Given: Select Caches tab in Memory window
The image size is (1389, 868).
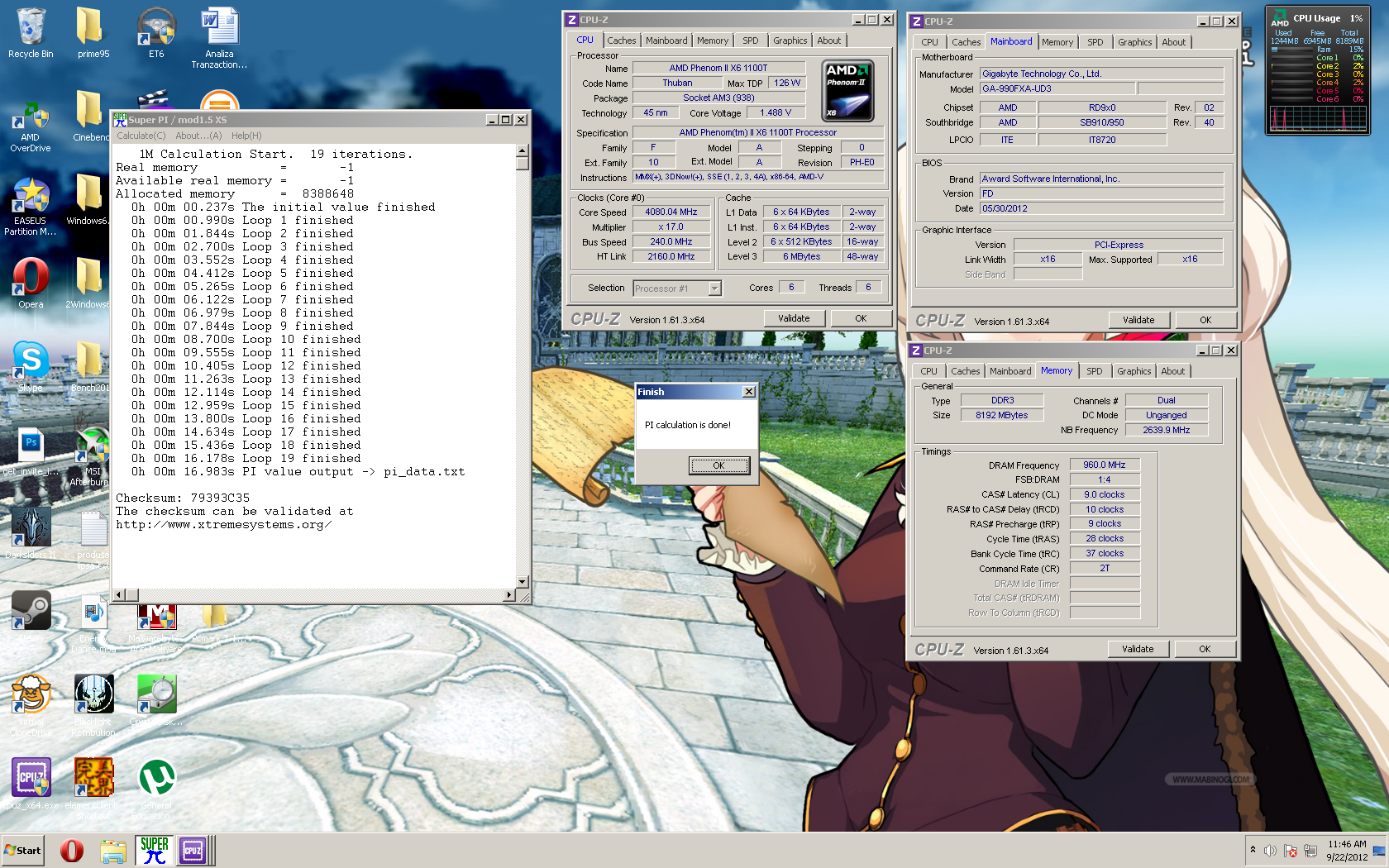Looking at the screenshot, I should click(x=965, y=371).
